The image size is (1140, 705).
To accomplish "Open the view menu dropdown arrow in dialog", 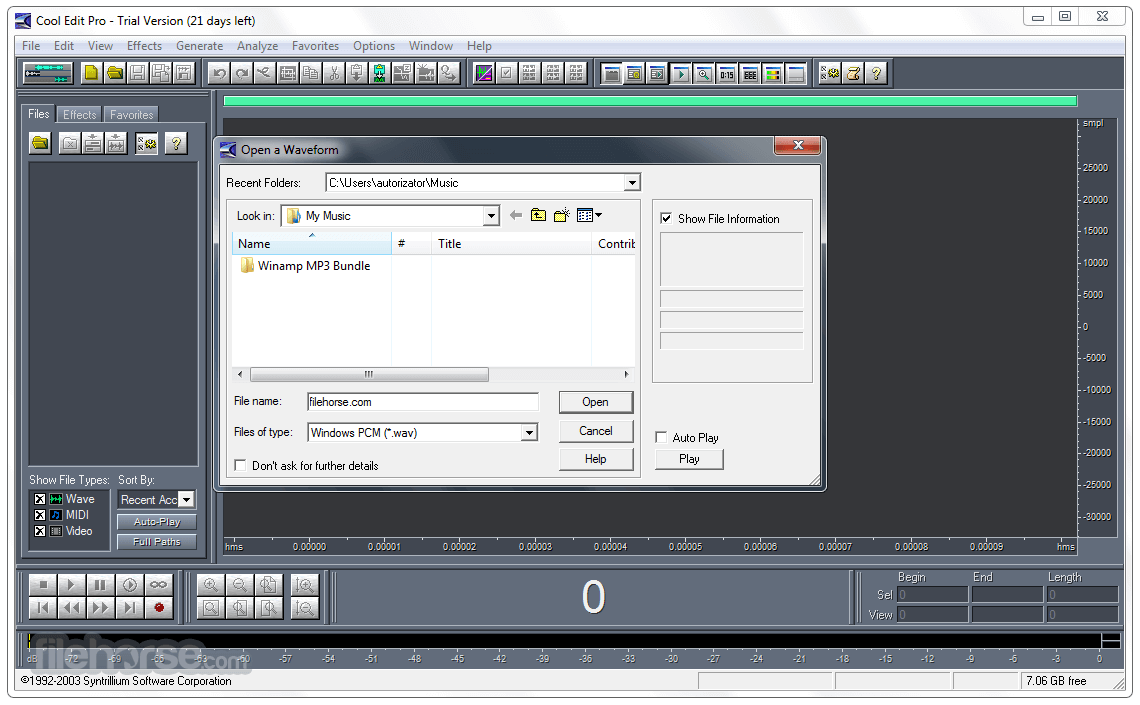I will (598, 215).
